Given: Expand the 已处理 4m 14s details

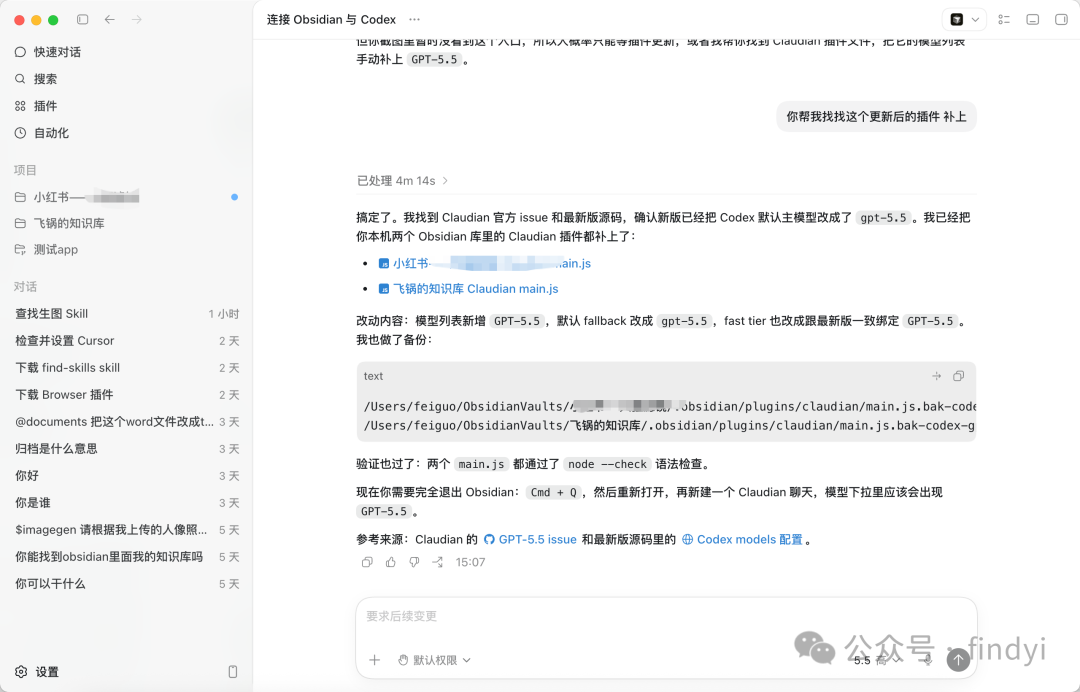Looking at the screenshot, I should [x=402, y=181].
